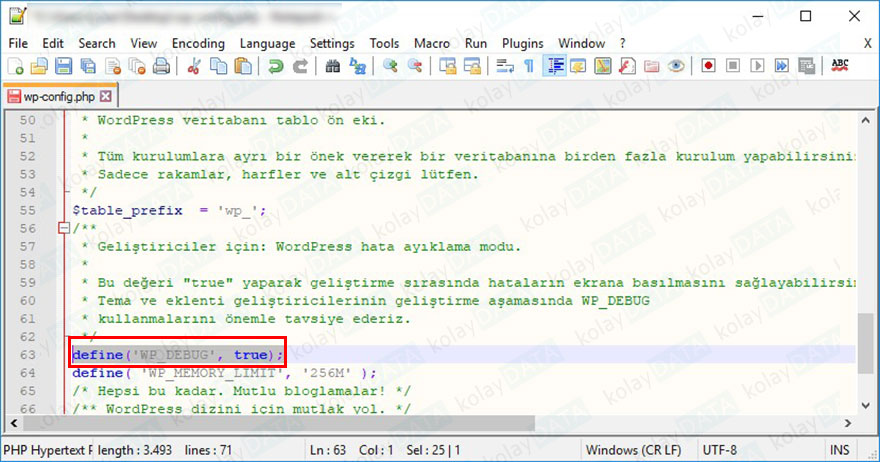Open the Plugins menu

pos(522,43)
